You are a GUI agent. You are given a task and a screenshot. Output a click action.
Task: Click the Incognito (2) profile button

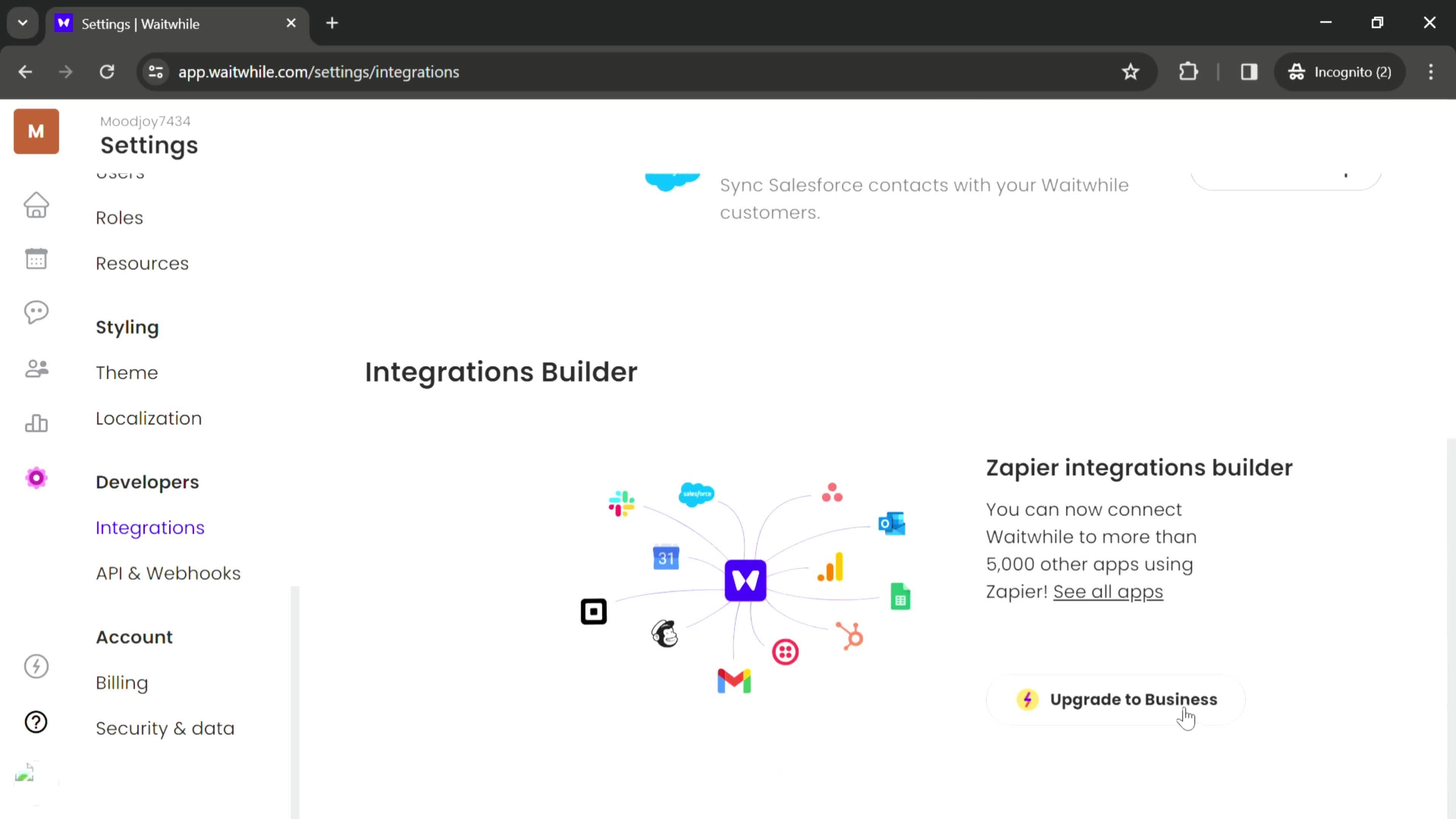pyautogui.click(x=1340, y=72)
